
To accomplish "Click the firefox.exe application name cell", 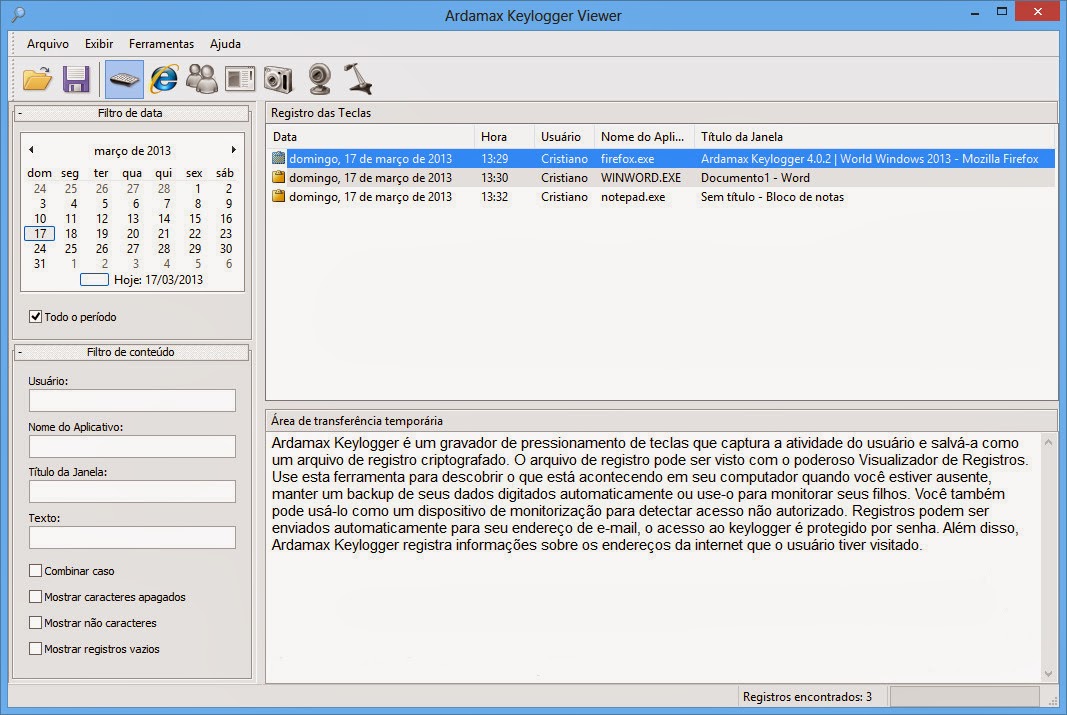I will point(627,159).
